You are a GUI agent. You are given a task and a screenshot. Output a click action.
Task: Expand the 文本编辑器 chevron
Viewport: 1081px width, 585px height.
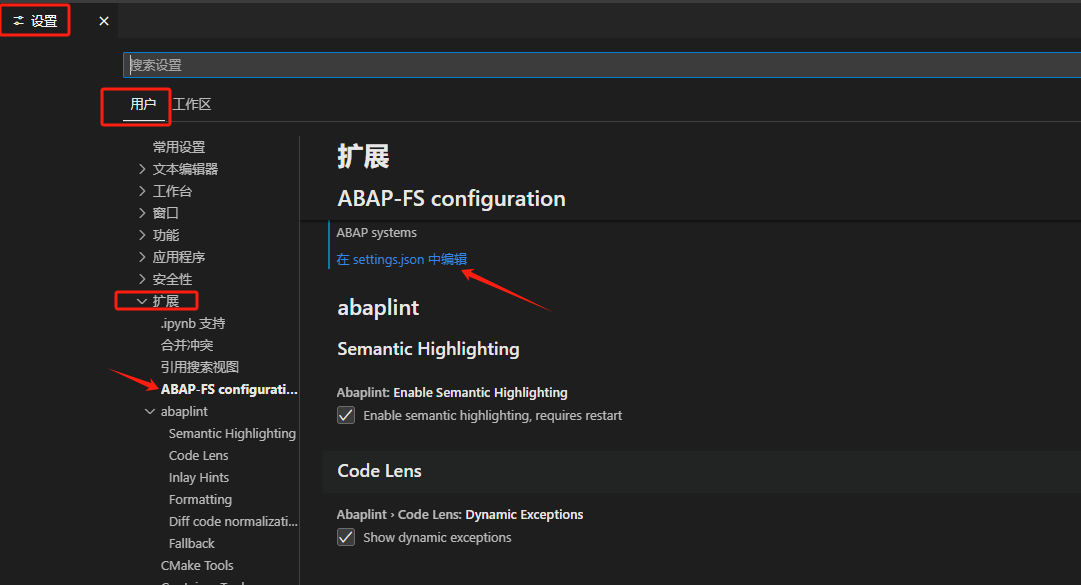click(142, 169)
